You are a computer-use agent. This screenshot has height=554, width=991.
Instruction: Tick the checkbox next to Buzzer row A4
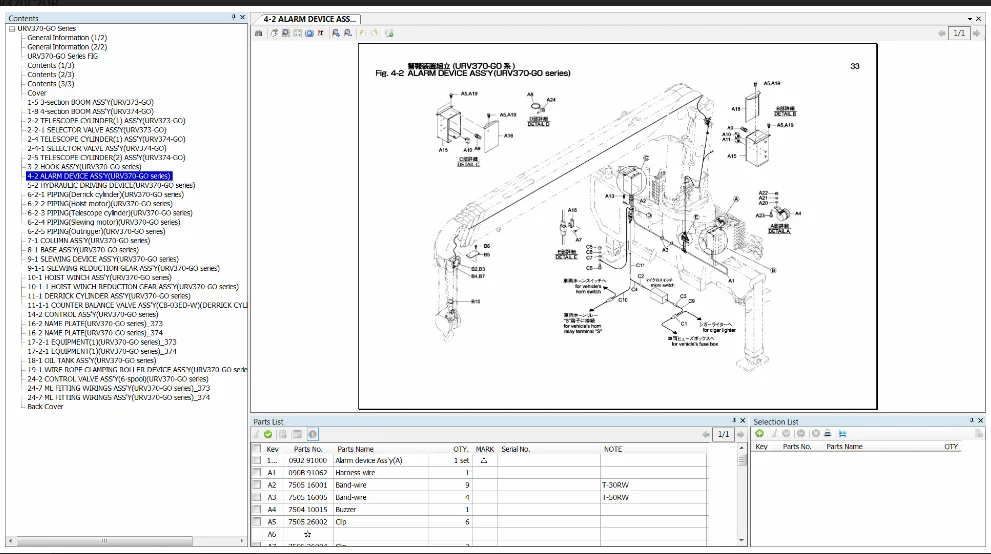click(257, 510)
